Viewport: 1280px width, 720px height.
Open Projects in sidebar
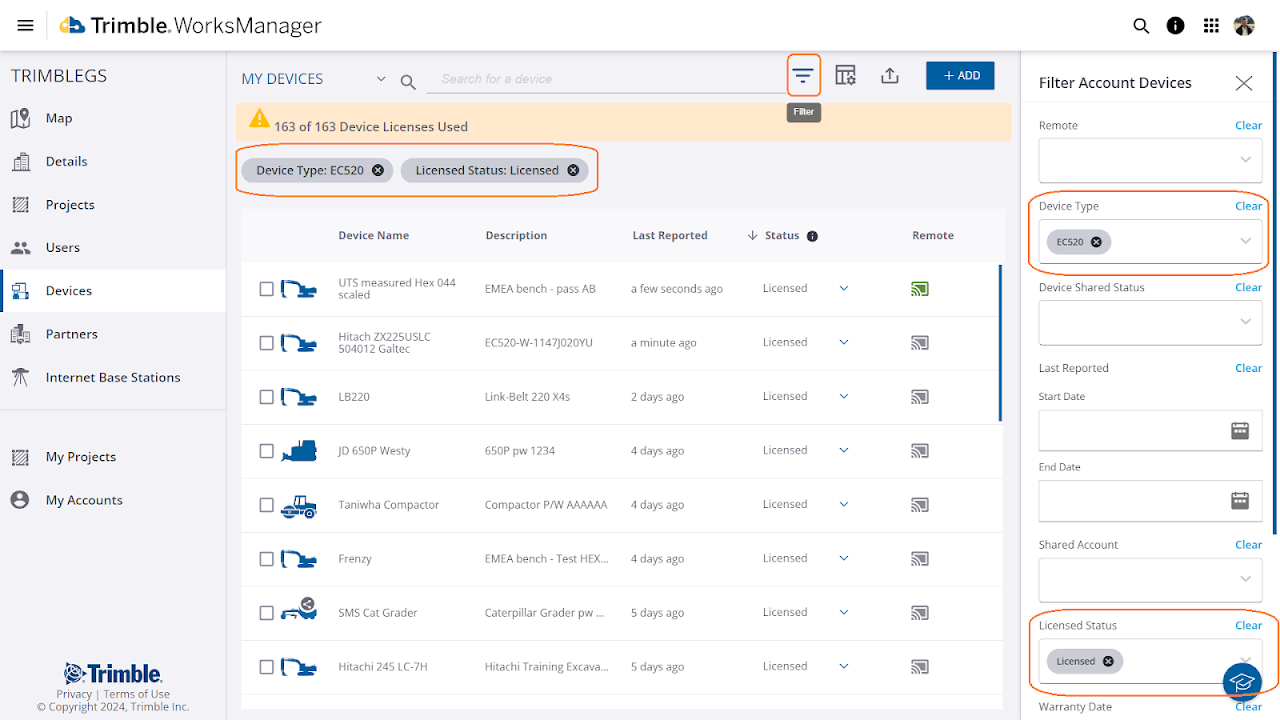coord(113,204)
